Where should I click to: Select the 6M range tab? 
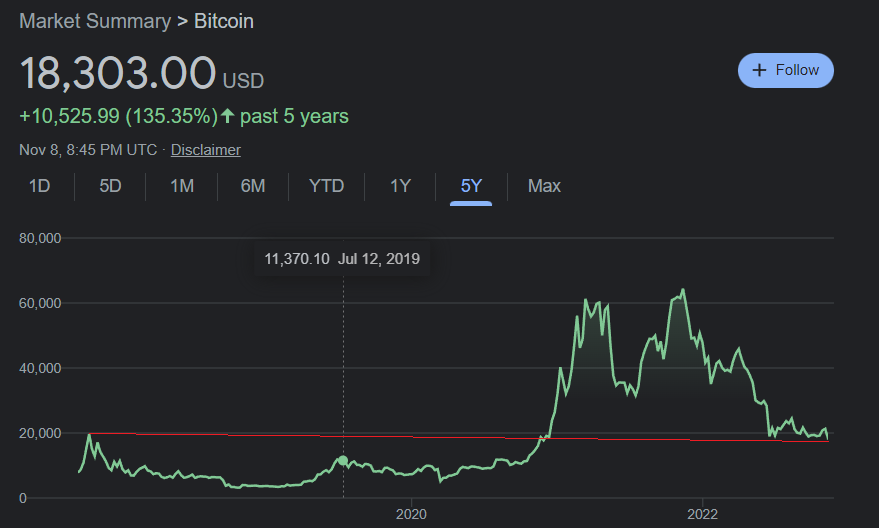click(253, 186)
